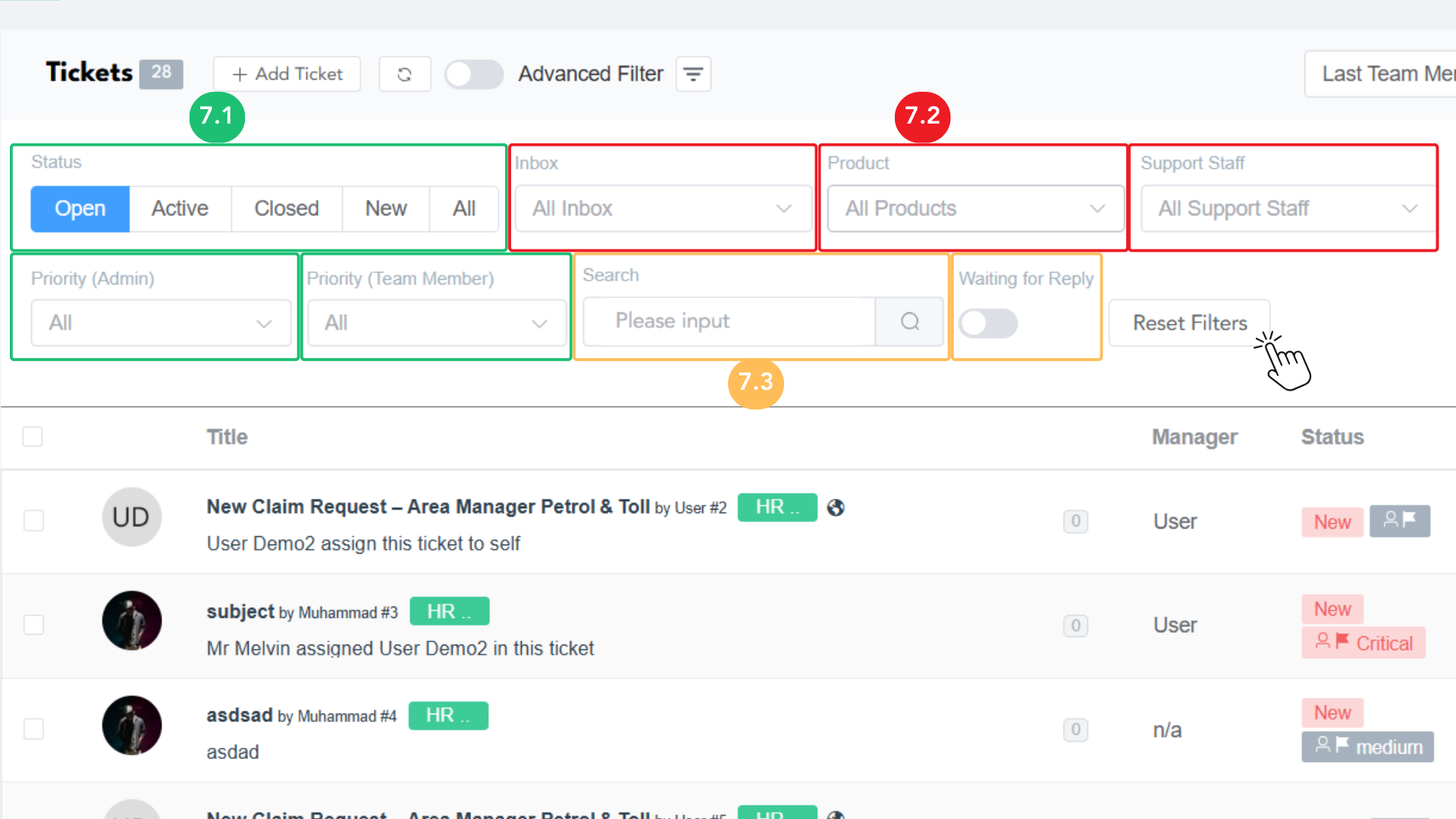Switch to the Closed status tab
Screen dimensions: 1456x819
pos(286,209)
